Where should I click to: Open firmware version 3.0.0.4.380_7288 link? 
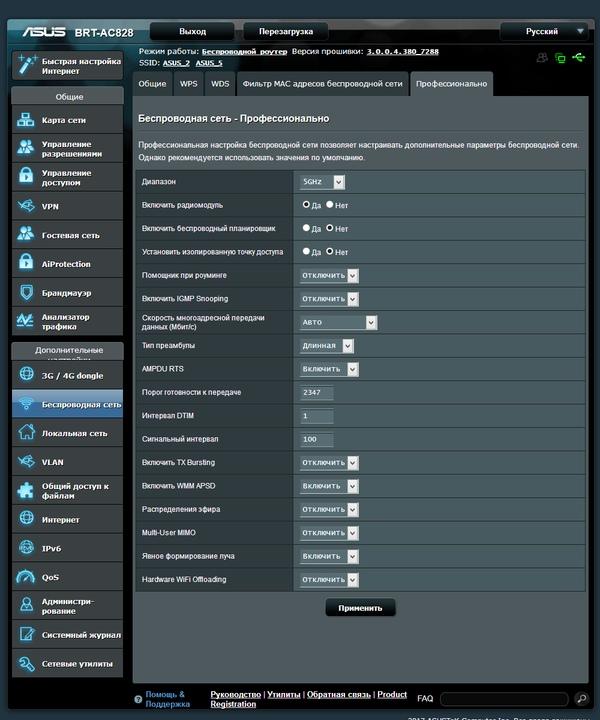pos(403,51)
